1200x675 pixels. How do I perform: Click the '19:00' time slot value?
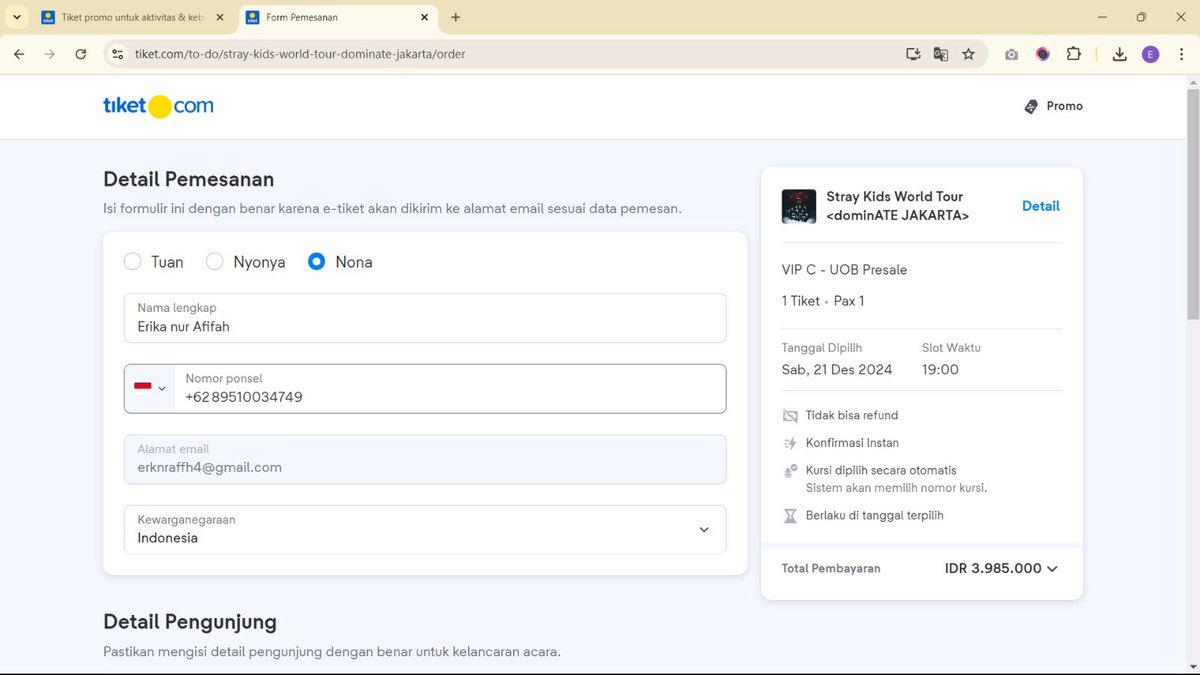(940, 370)
